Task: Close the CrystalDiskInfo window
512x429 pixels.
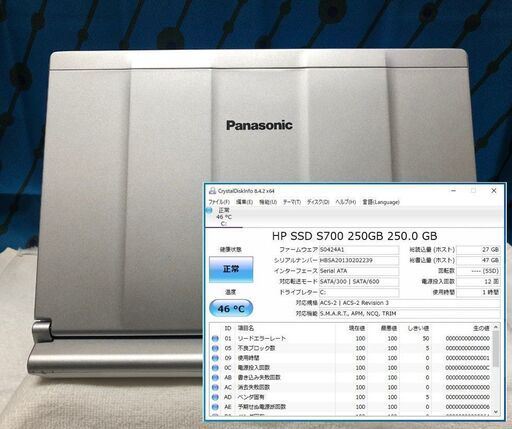Action: pyautogui.click(x=494, y=191)
